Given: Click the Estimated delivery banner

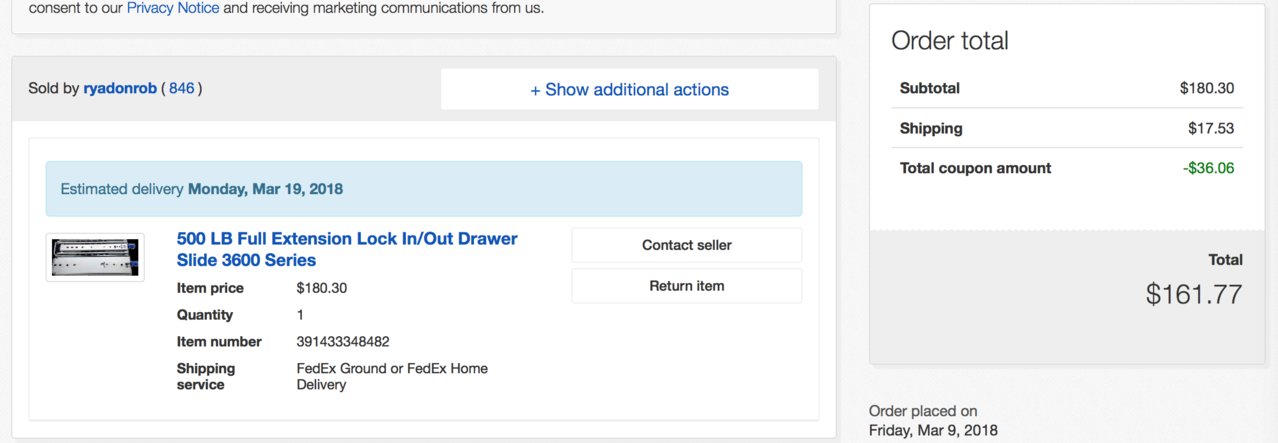Looking at the screenshot, I should (x=424, y=189).
